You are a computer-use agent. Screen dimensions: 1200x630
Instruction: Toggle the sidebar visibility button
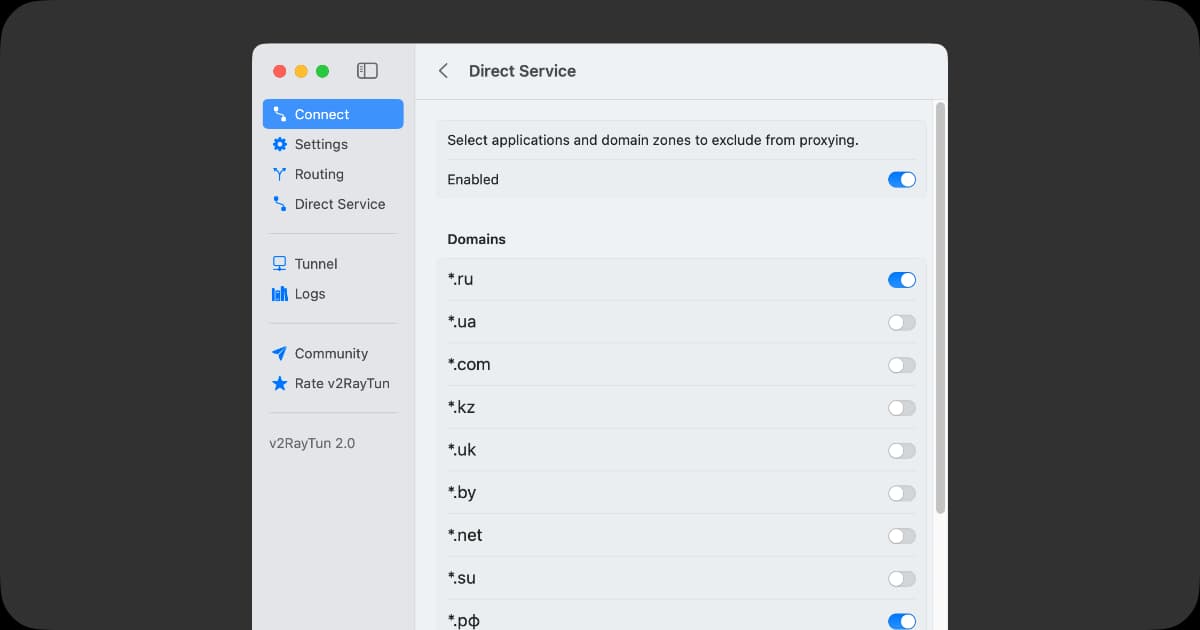click(367, 71)
